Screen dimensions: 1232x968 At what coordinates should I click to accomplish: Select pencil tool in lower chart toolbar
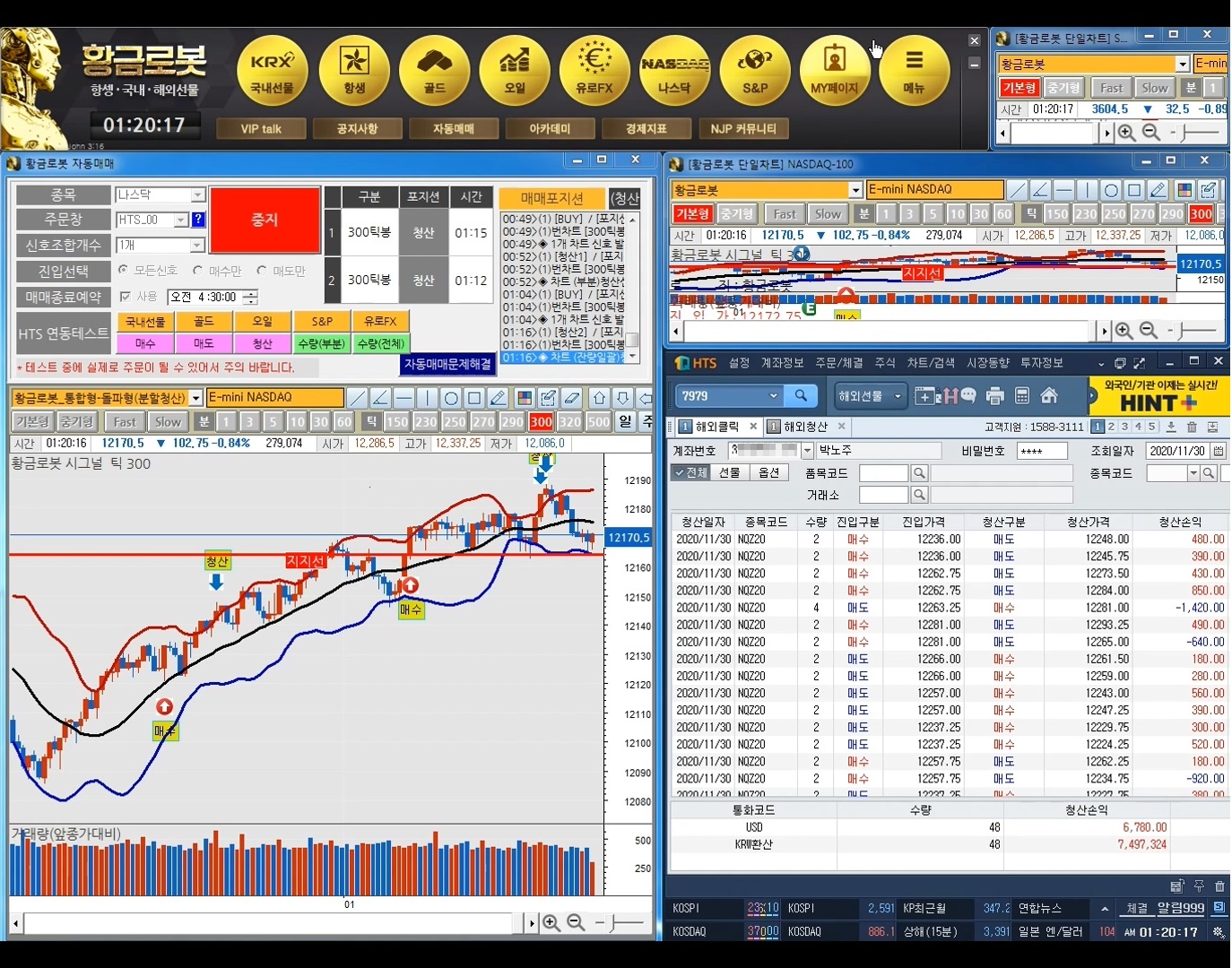click(499, 398)
